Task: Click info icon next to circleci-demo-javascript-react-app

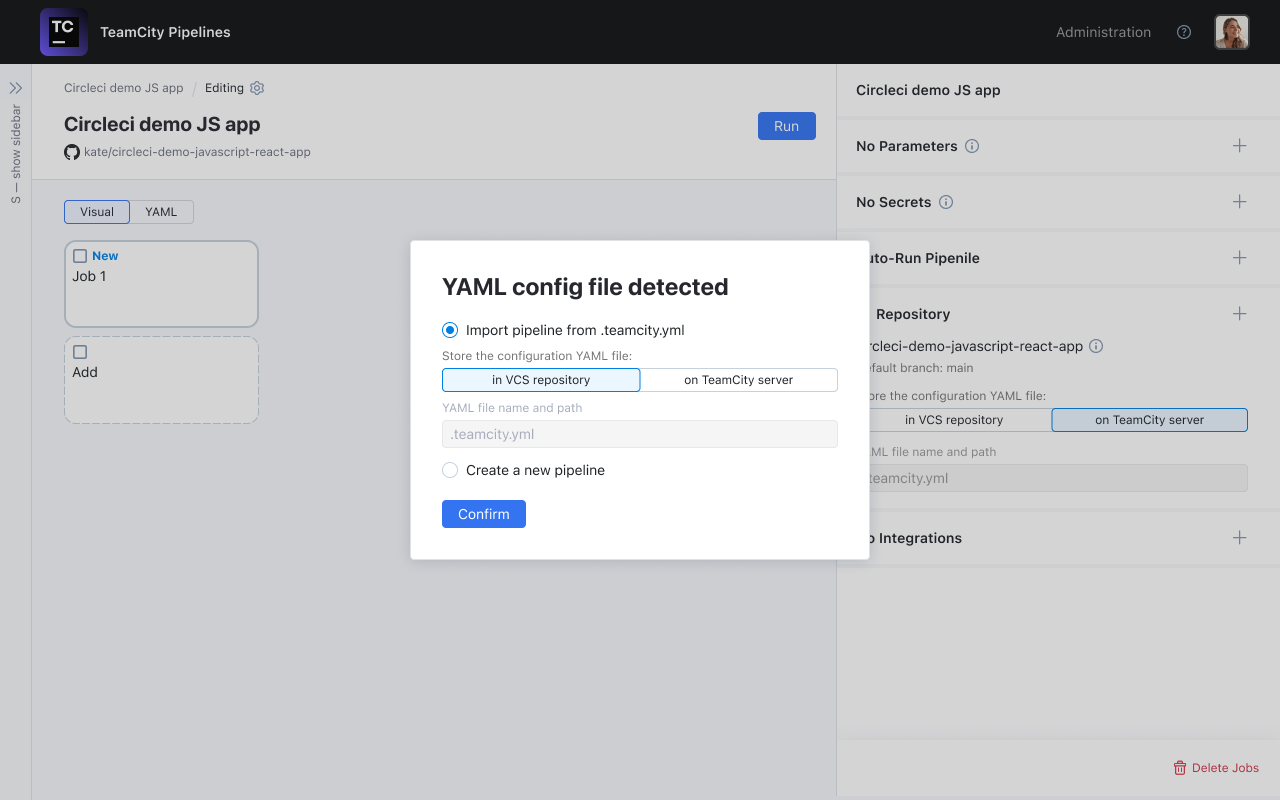Action: point(1096,346)
